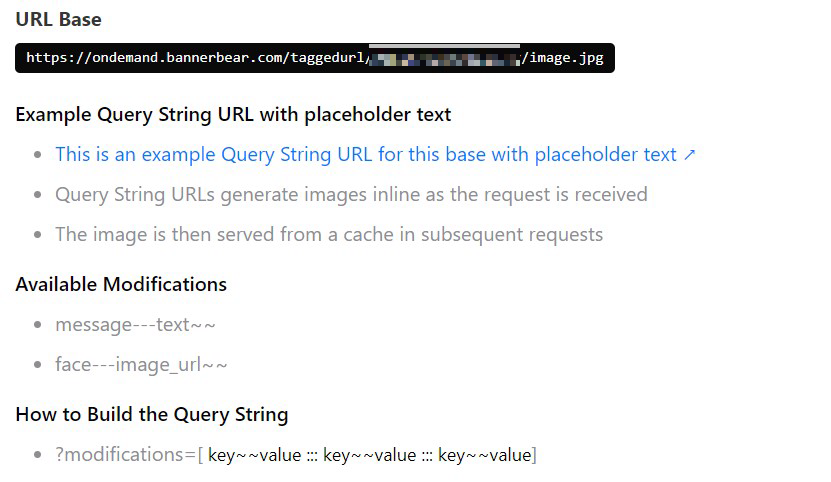Click the bullet point before message---text~~
The height and width of the screenshot is (482, 831).
[38, 325]
